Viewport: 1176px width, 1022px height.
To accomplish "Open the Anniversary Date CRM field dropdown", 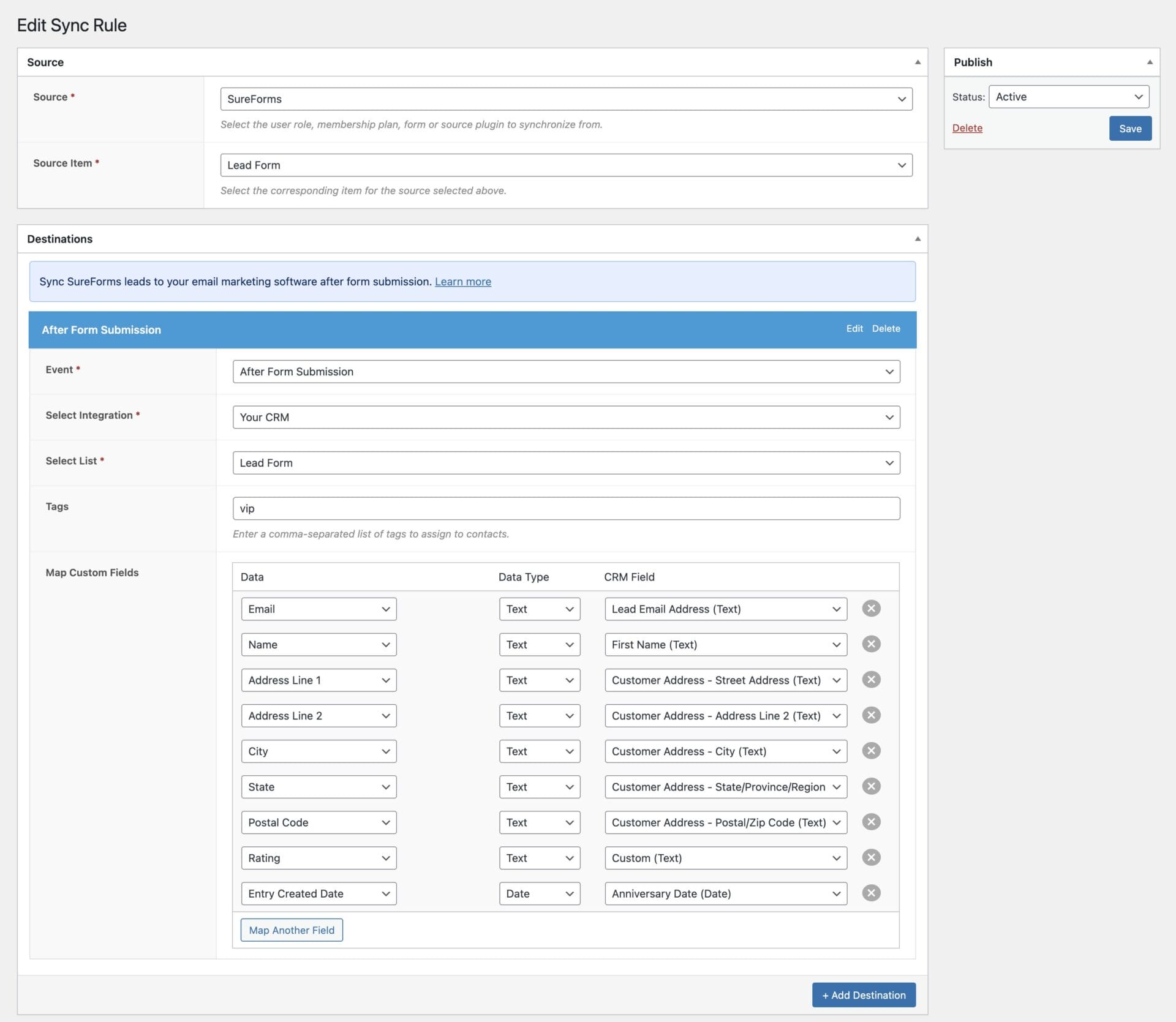I will pos(725,893).
